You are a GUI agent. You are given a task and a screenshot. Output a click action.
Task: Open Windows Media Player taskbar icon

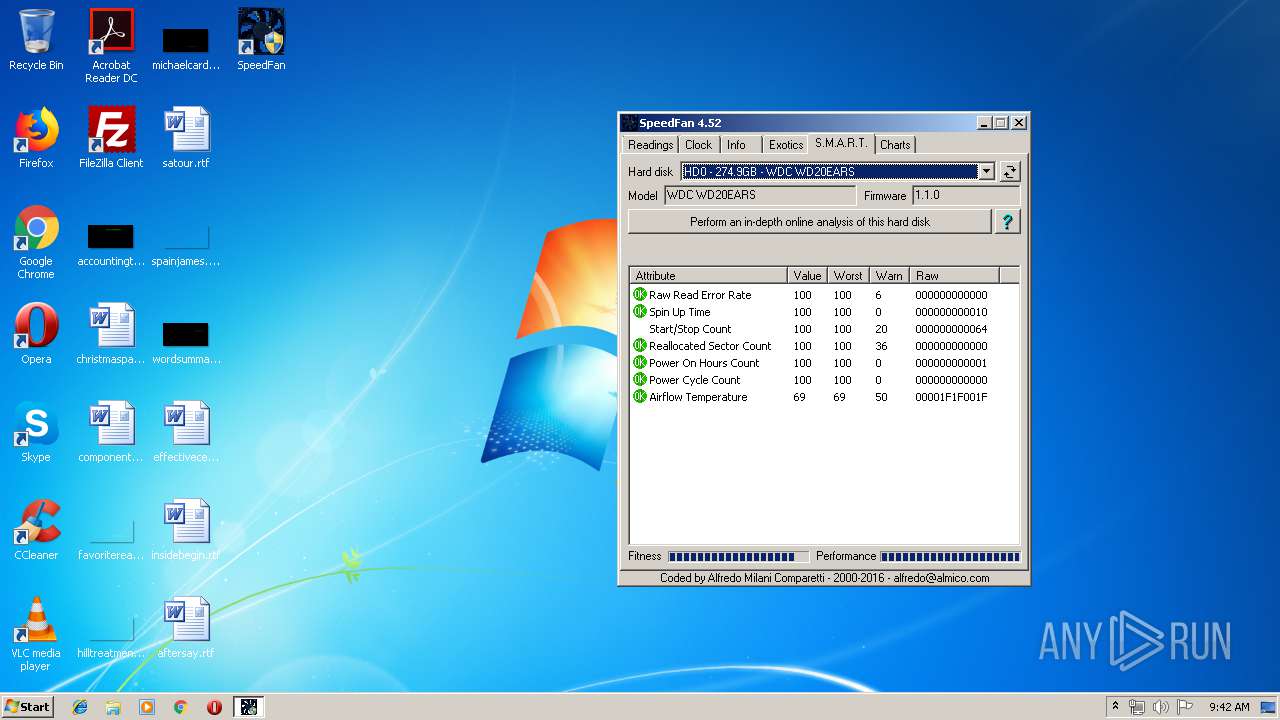(147, 707)
